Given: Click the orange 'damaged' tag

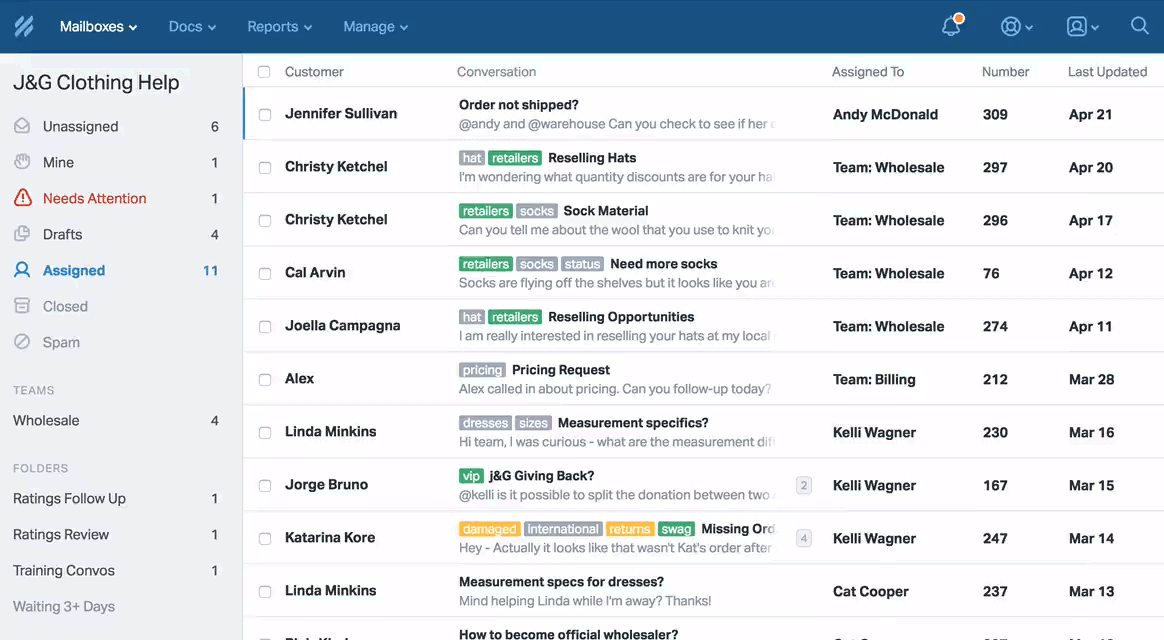Looking at the screenshot, I should [x=489, y=529].
